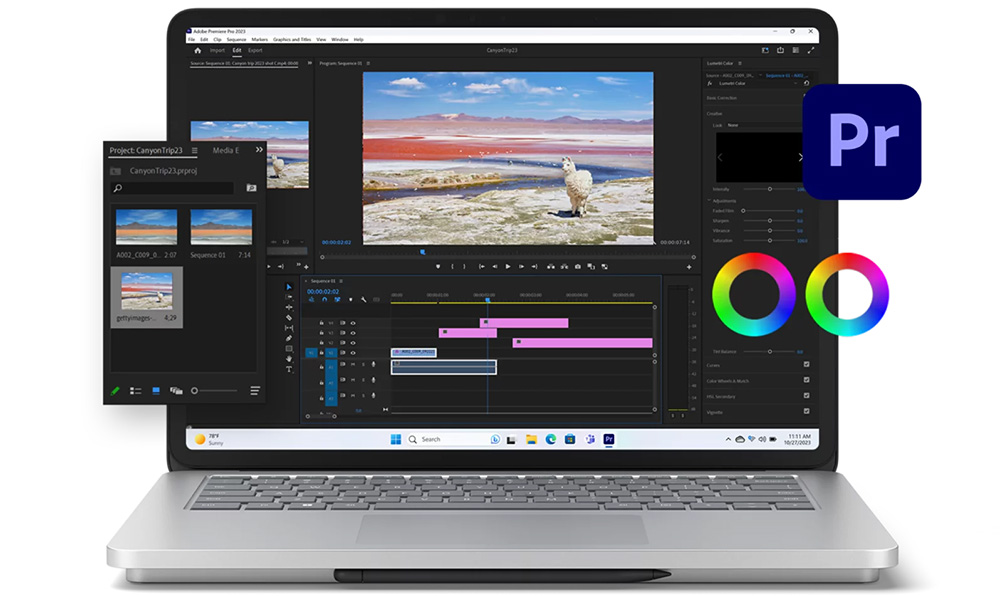Step back one frame in Program monitor

coord(495,266)
